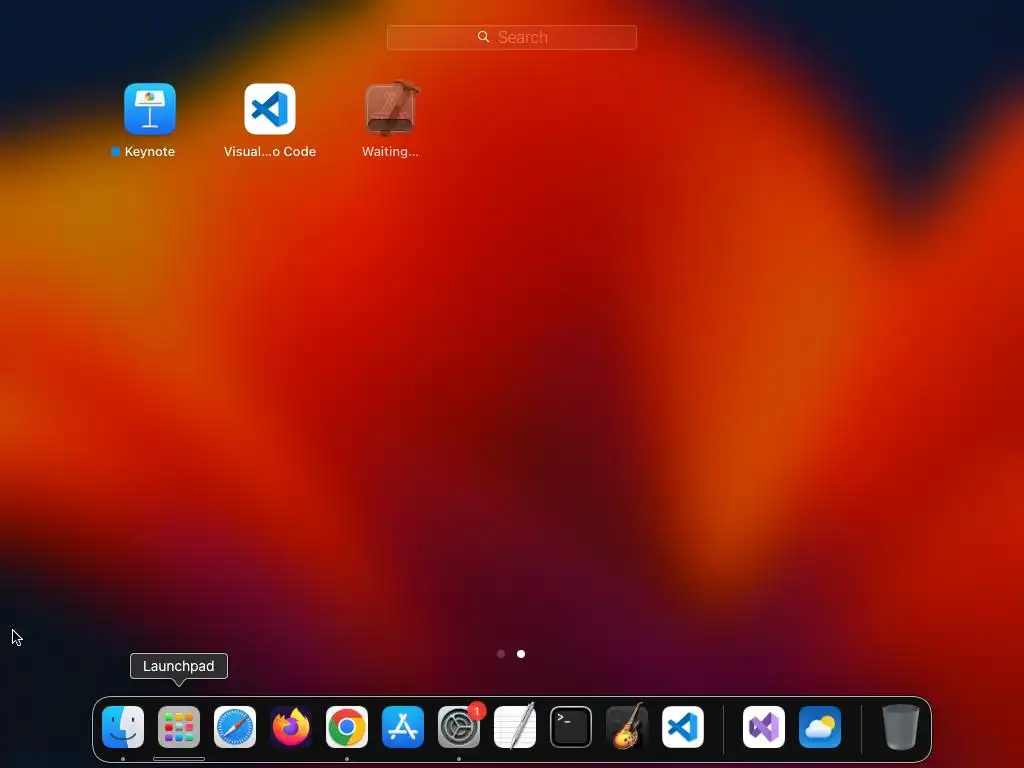This screenshot has width=1024, height=768.
Task: Open Safari from the Dock
Action: (235, 727)
